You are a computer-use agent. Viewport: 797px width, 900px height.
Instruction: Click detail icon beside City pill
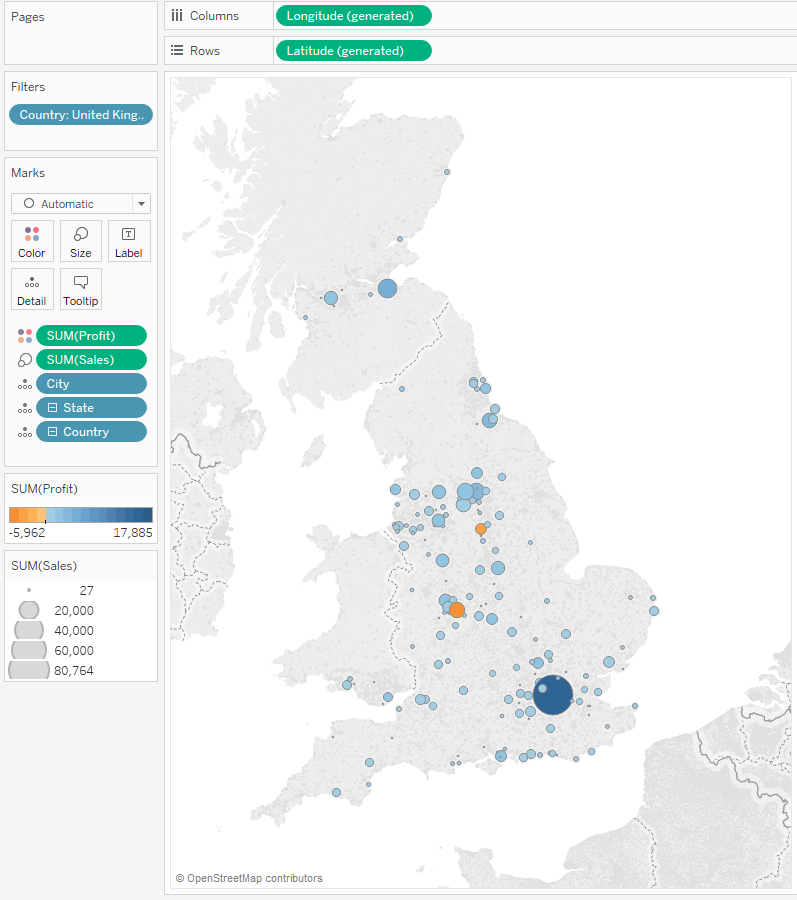pyautogui.click(x=24, y=384)
